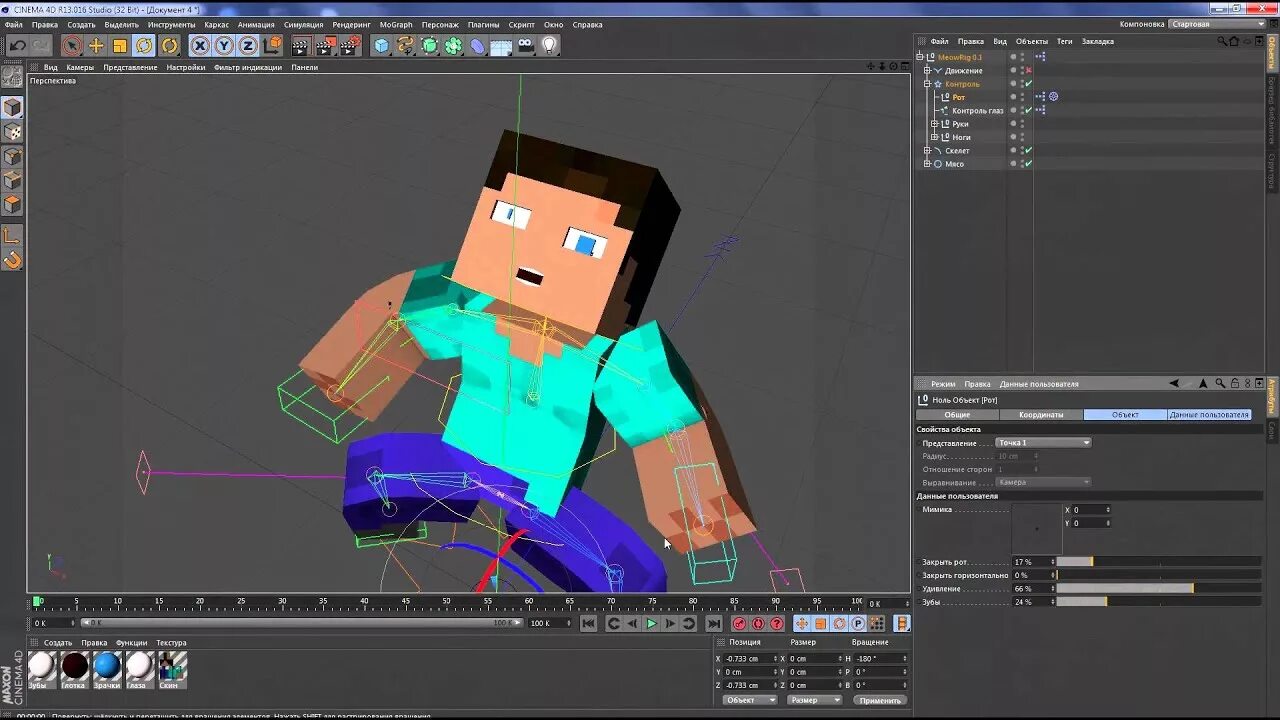Click the floor environment icon
The image size is (1280, 720).
(x=502, y=45)
